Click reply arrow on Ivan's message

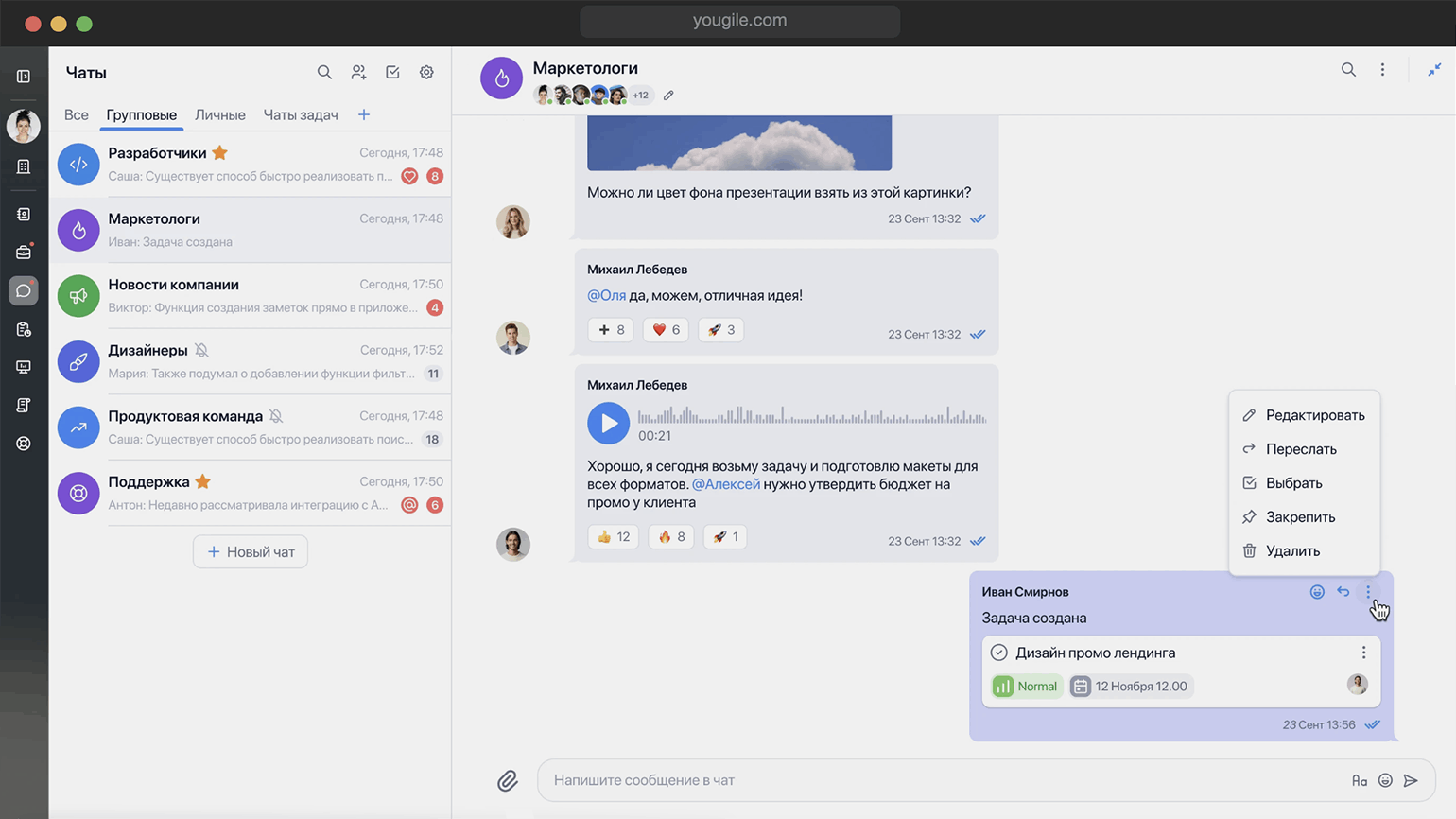pos(1343,592)
